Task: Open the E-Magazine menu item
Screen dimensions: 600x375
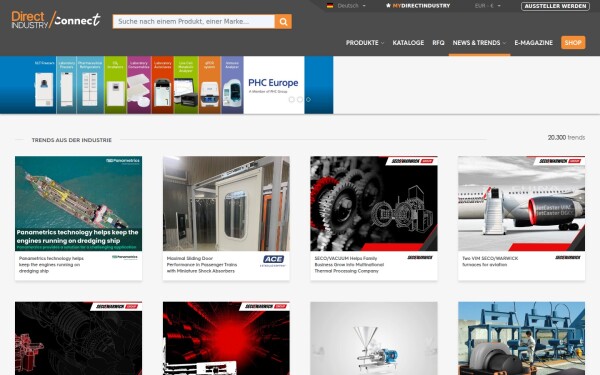Action: 533,43
